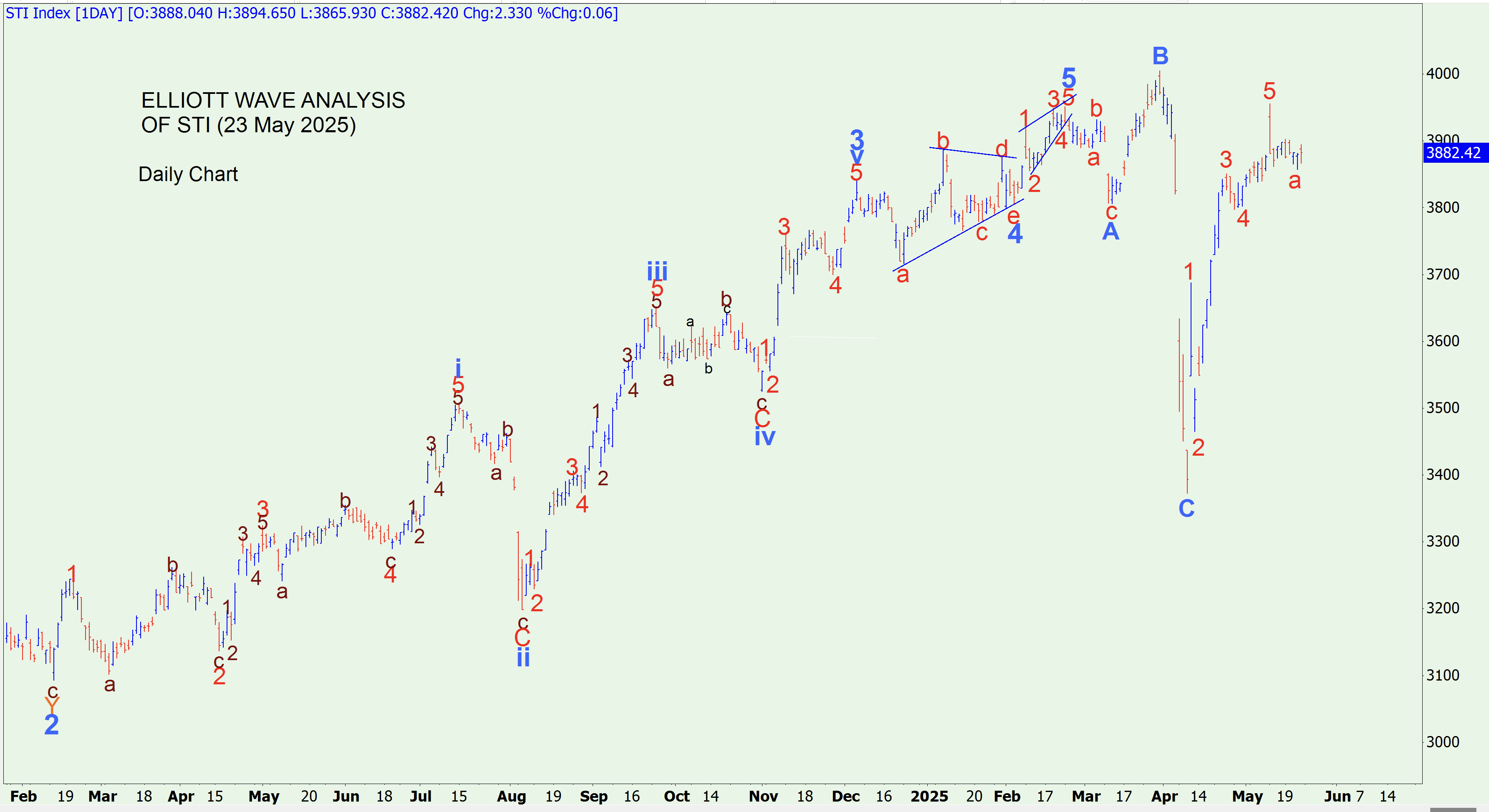Select the blue wave A label
Screen dimensions: 1489x812
(x=1110, y=232)
